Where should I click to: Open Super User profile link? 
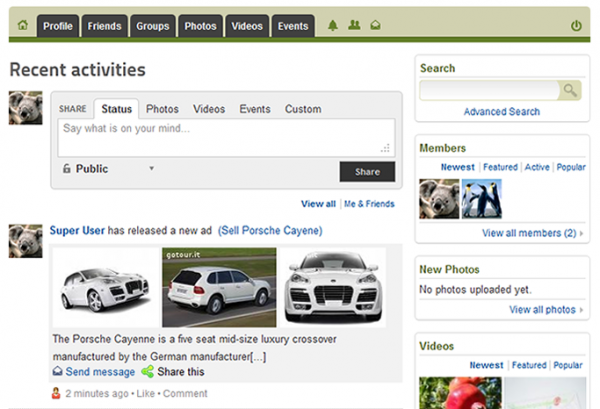coord(77,230)
